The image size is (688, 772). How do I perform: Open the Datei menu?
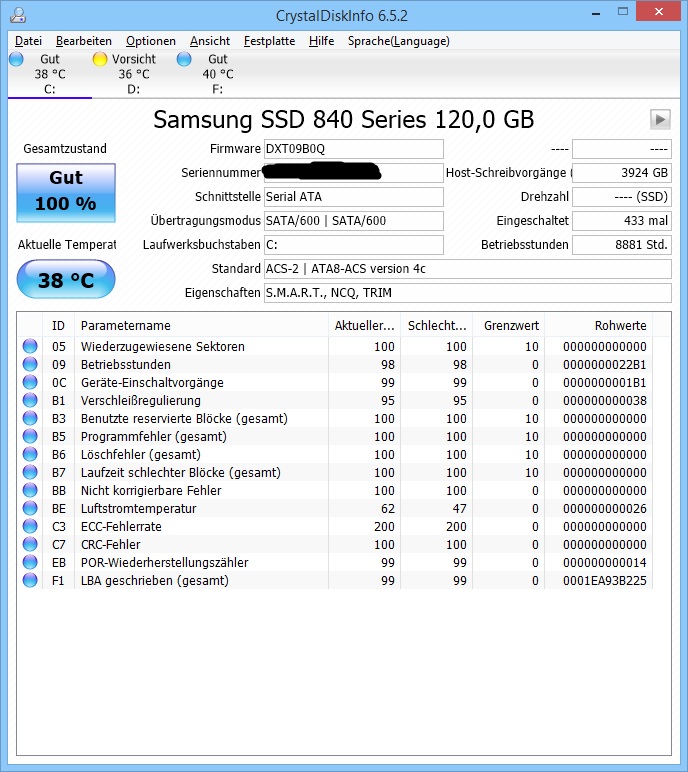click(28, 41)
